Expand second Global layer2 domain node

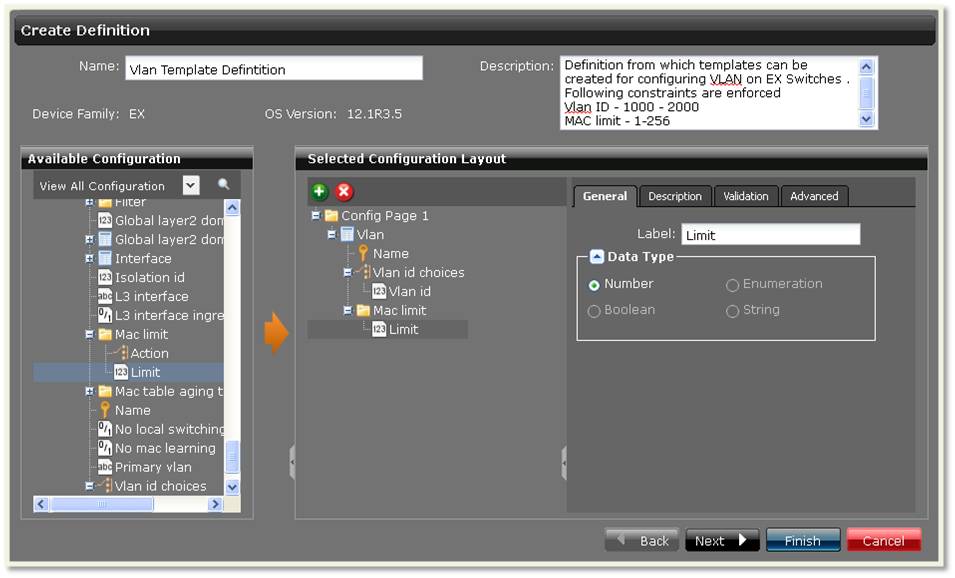(90, 239)
